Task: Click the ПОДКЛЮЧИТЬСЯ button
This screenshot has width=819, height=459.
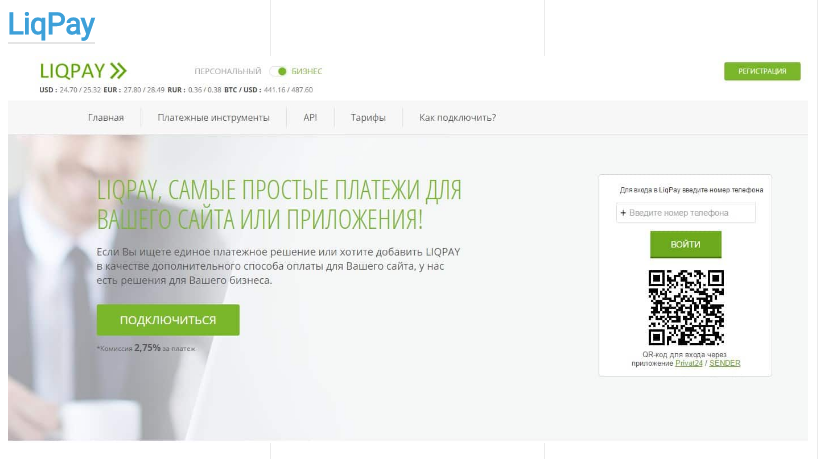Action: 168,320
